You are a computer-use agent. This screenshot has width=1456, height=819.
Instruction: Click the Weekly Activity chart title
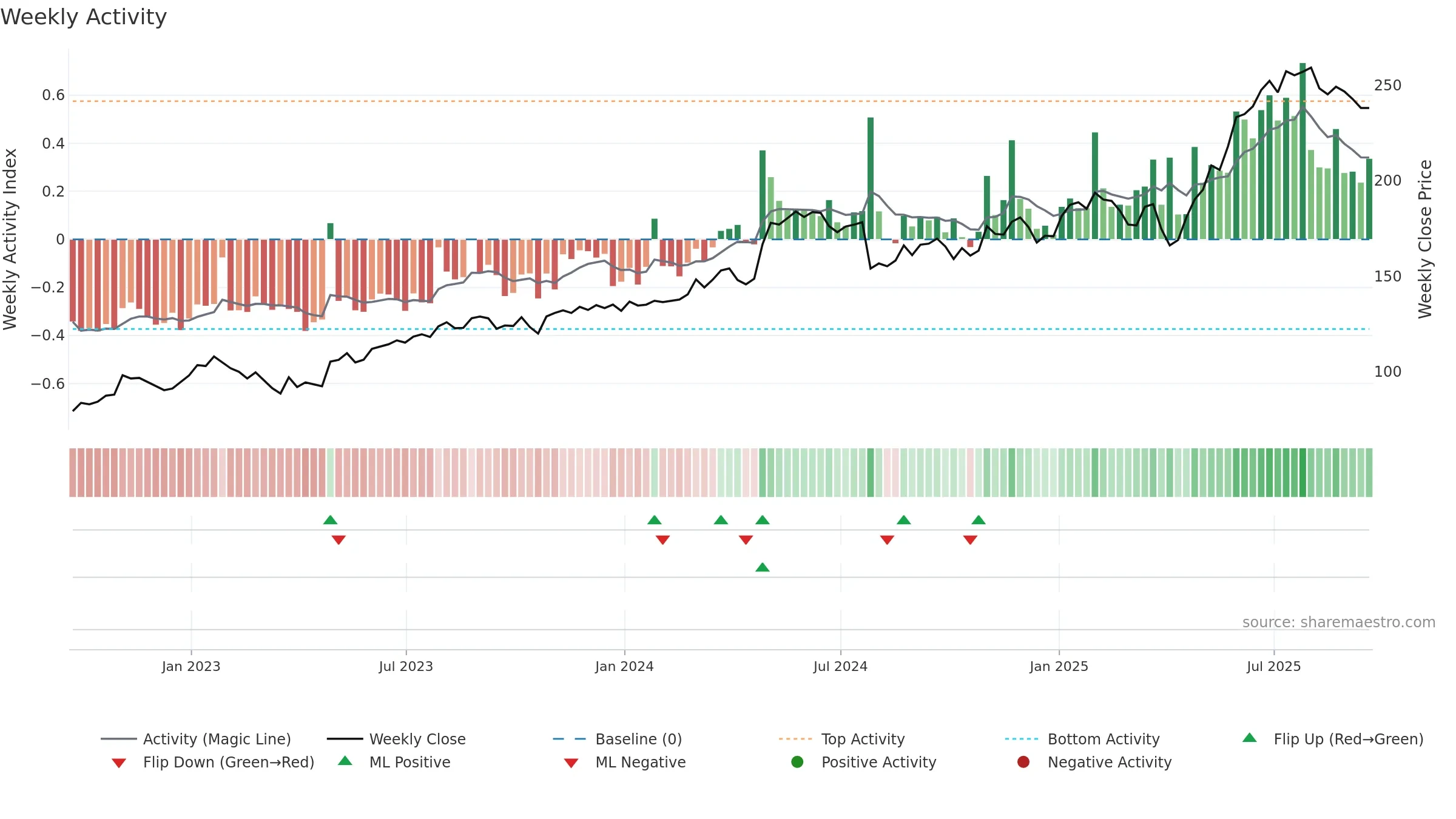pos(84,17)
